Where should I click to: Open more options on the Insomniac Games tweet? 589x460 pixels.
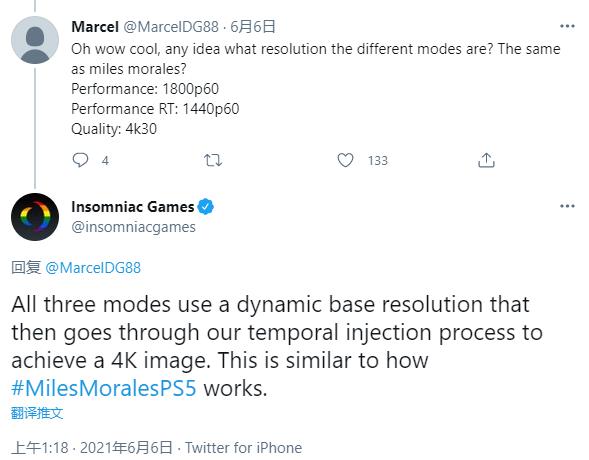[x=567, y=206]
